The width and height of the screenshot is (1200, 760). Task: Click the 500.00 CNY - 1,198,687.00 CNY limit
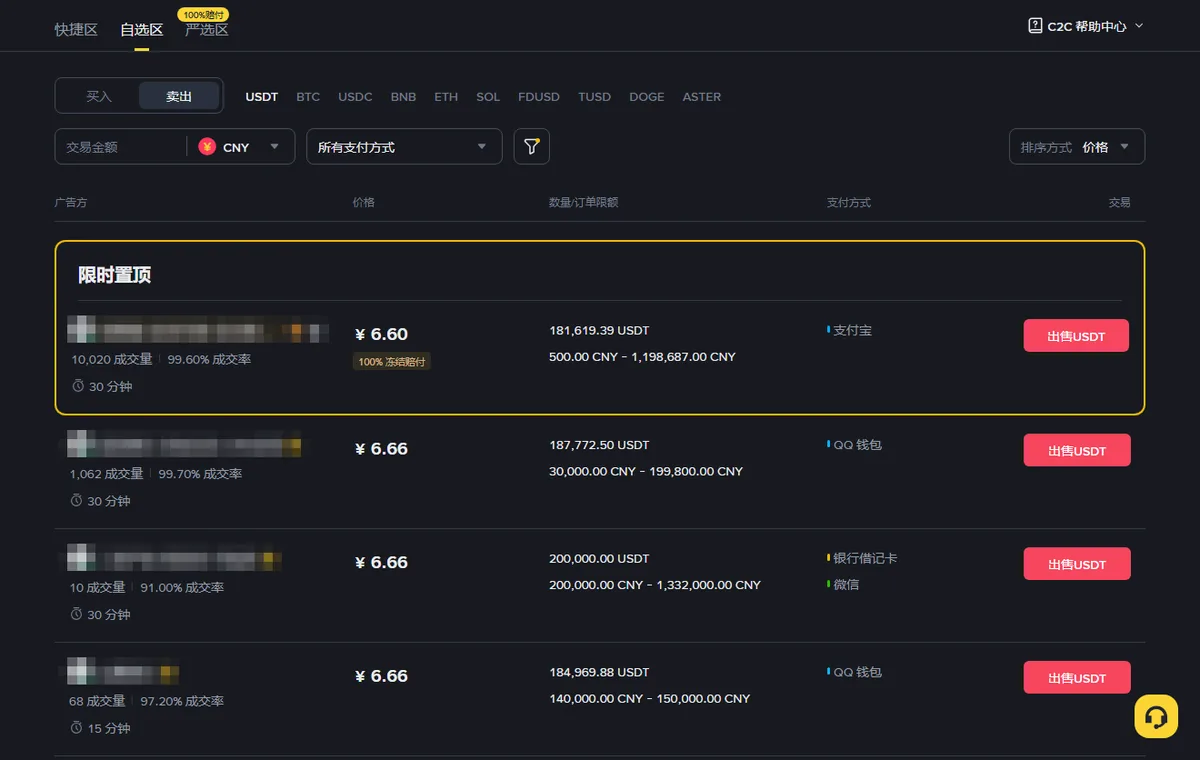642,357
